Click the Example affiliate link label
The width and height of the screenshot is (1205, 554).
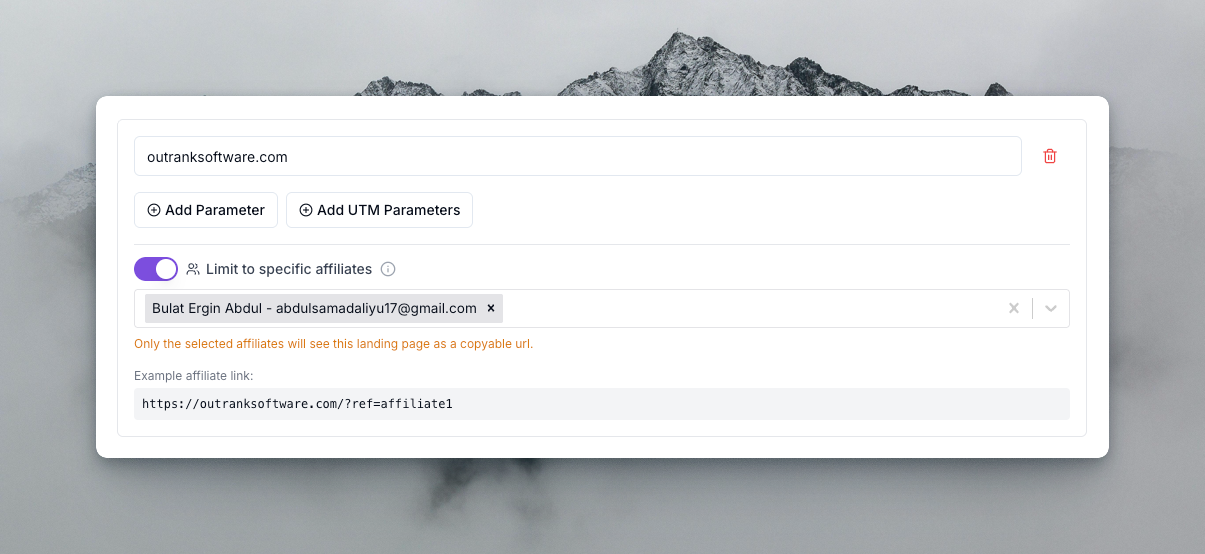click(x=194, y=376)
